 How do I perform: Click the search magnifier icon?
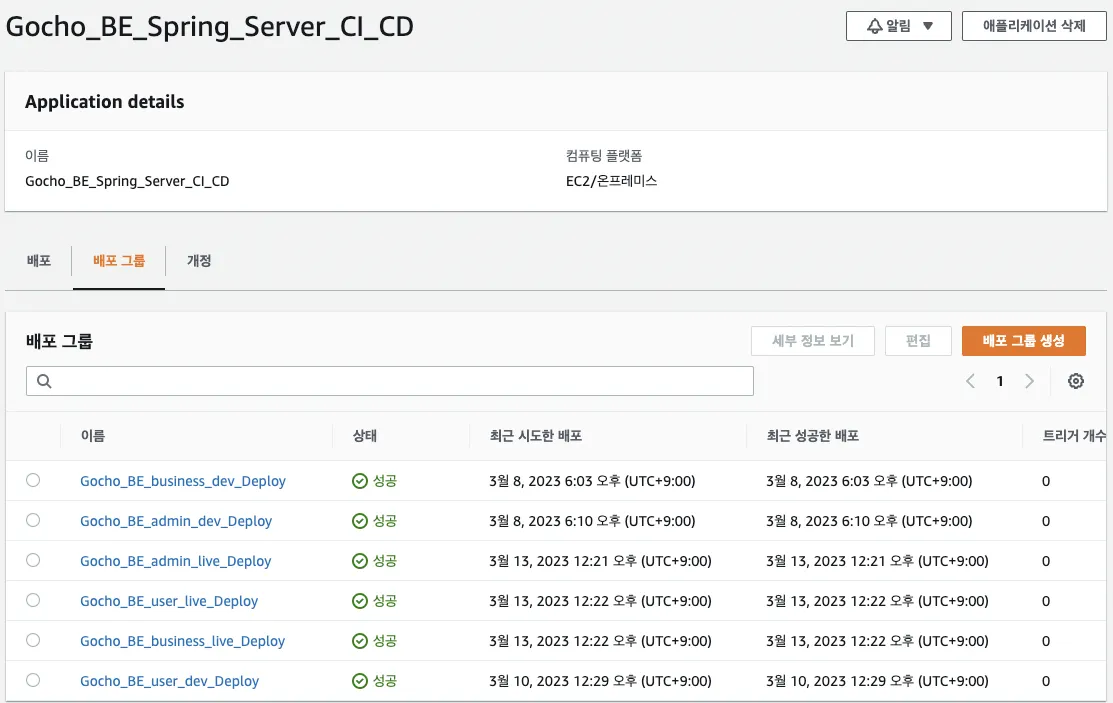coord(44,381)
